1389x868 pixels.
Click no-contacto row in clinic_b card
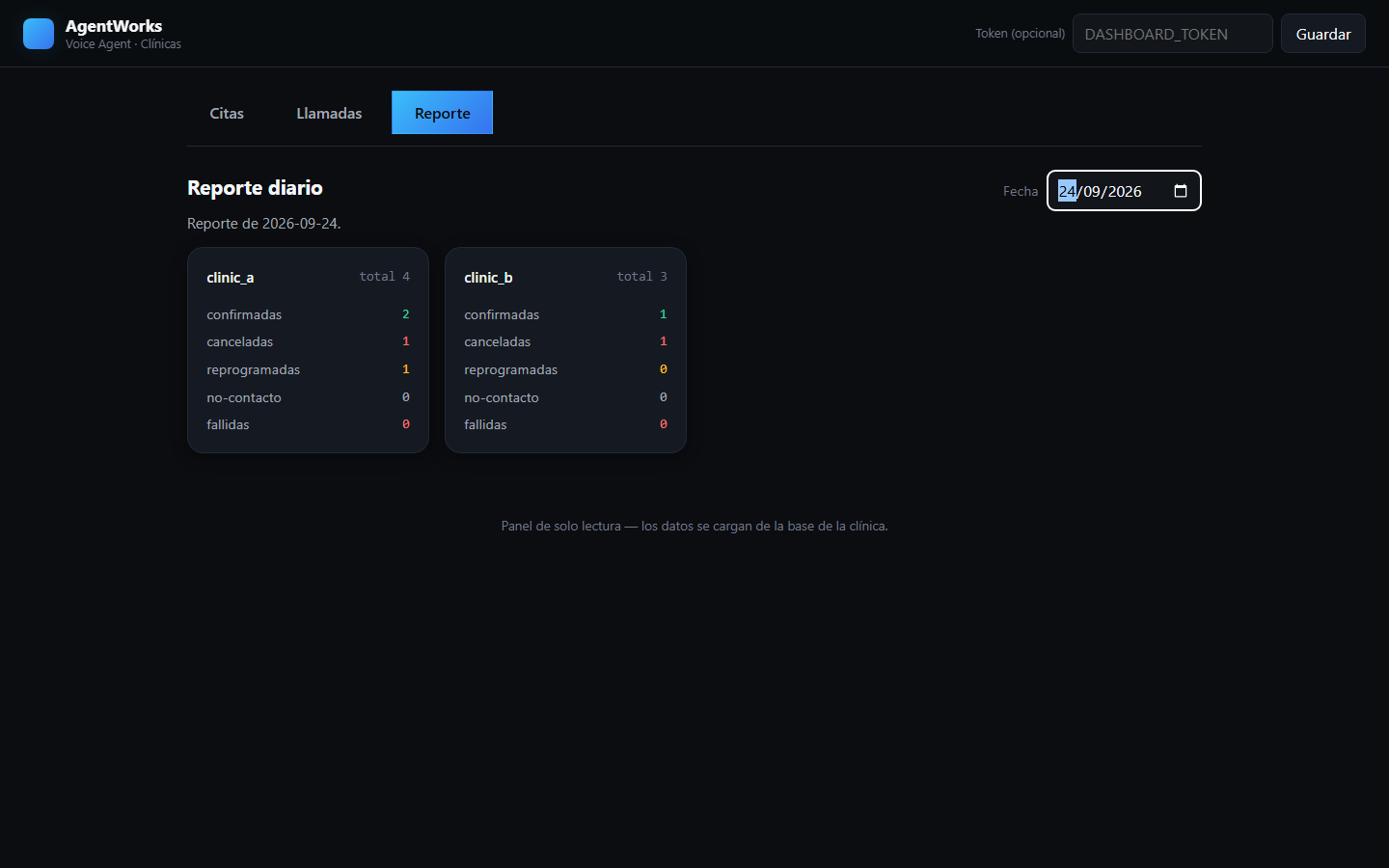(565, 397)
